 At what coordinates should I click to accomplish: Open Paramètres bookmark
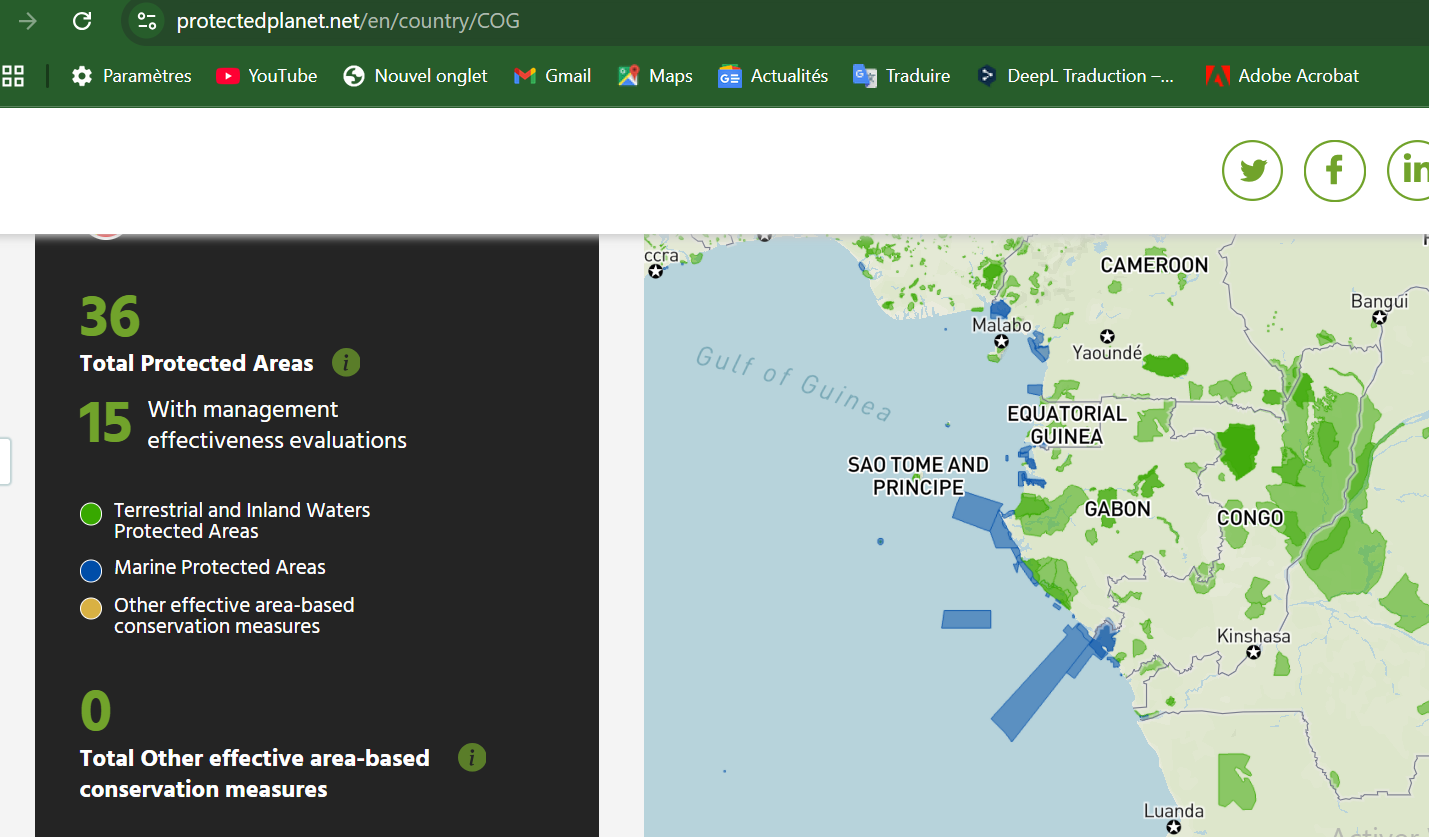click(x=131, y=76)
